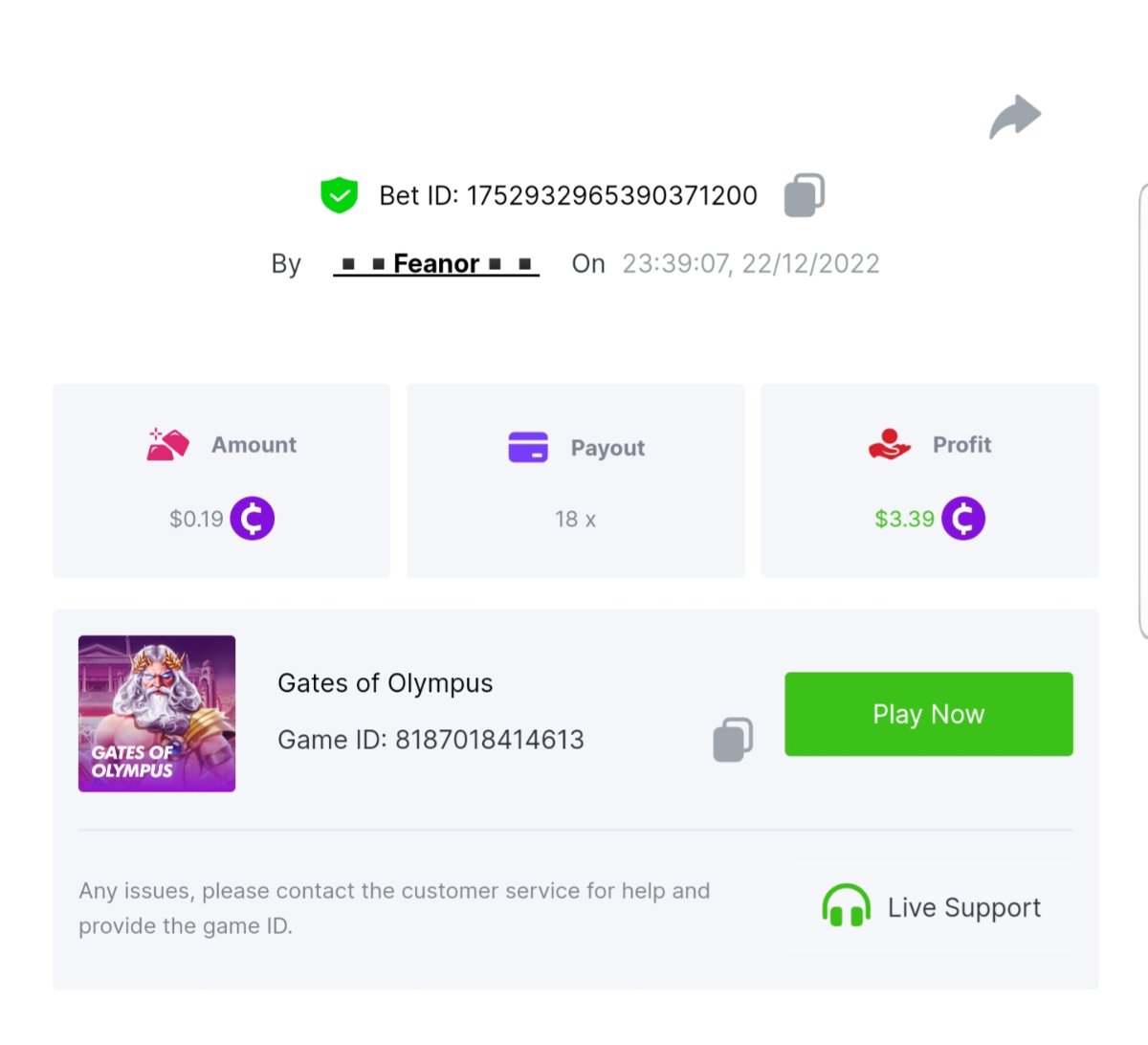Viewport: 1148px width, 1045px height.
Task: Open the Gates of Olympus thumbnail
Action: tap(157, 714)
